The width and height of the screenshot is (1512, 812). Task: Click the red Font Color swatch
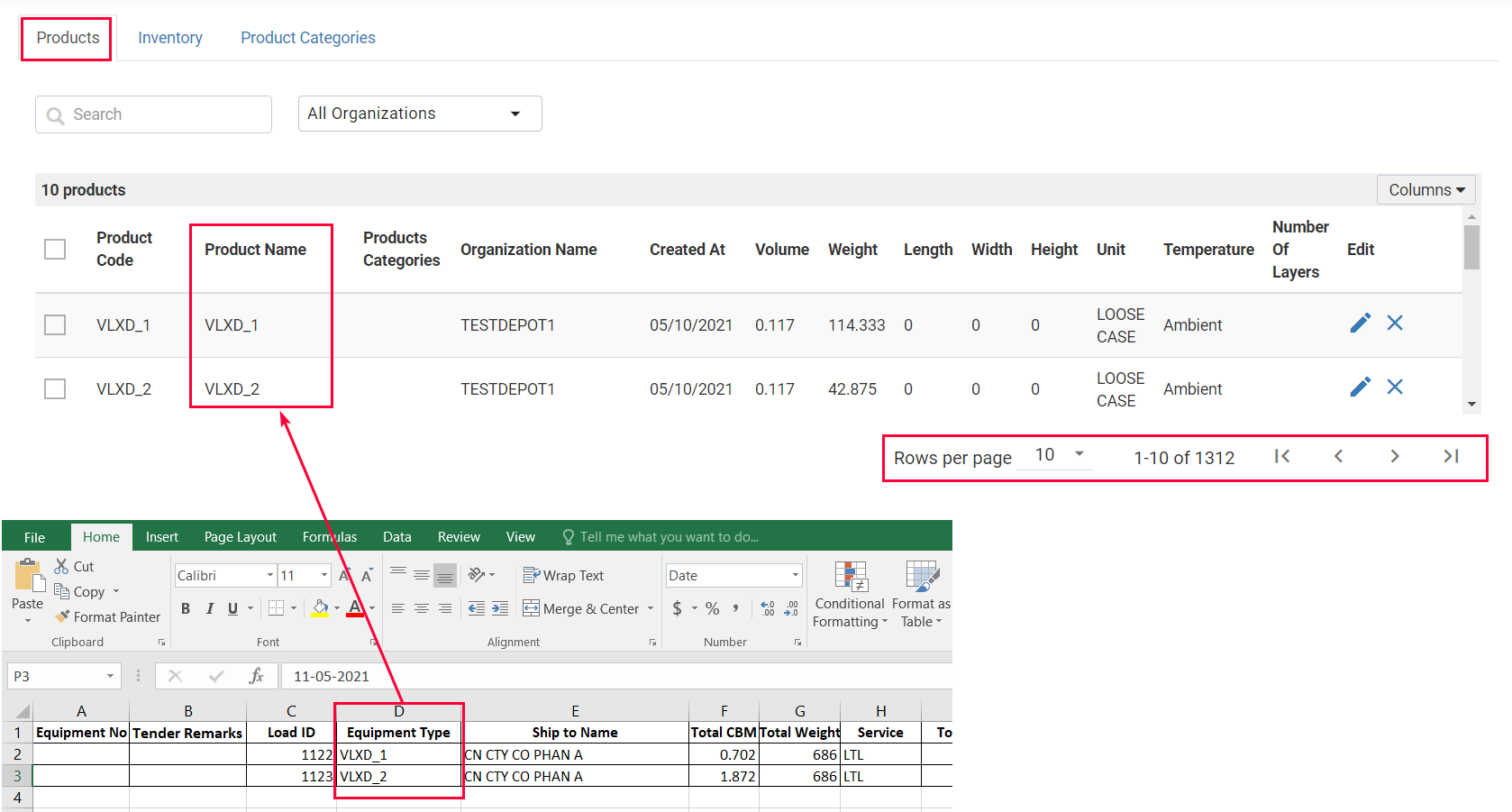point(355,608)
